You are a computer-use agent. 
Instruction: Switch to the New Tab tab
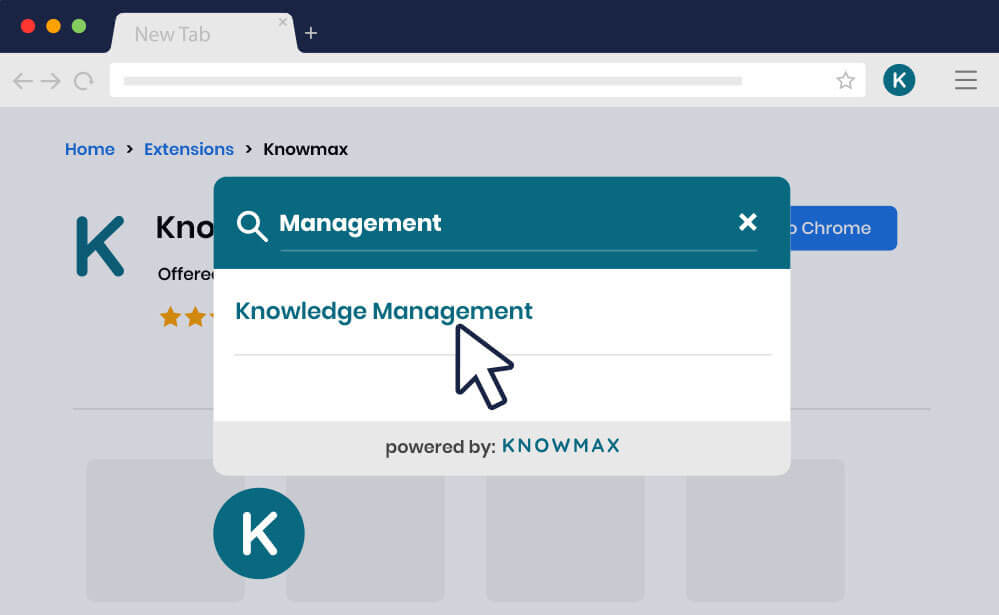(x=204, y=34)
